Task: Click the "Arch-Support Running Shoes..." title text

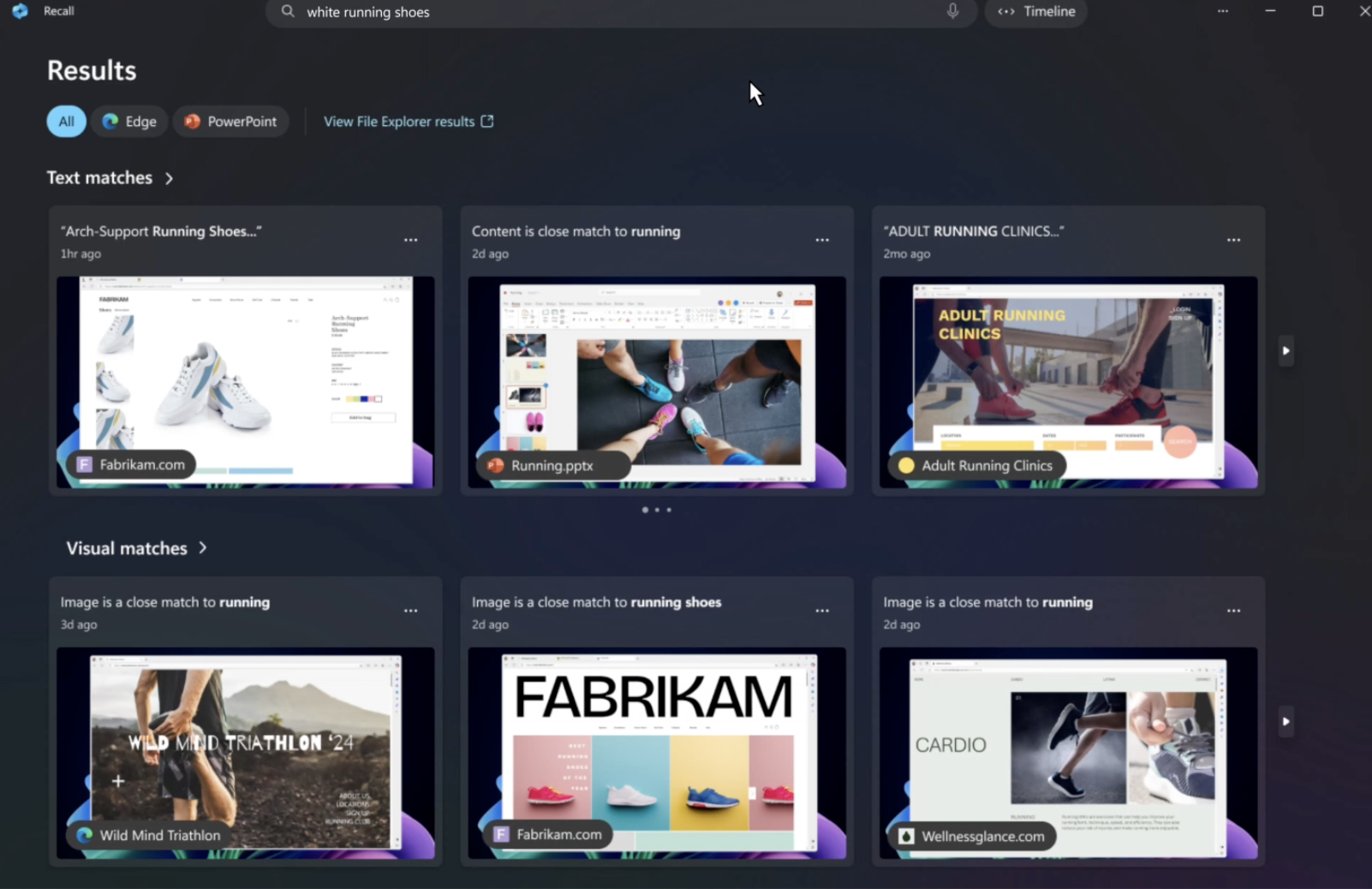Action: tap(161, 231)
